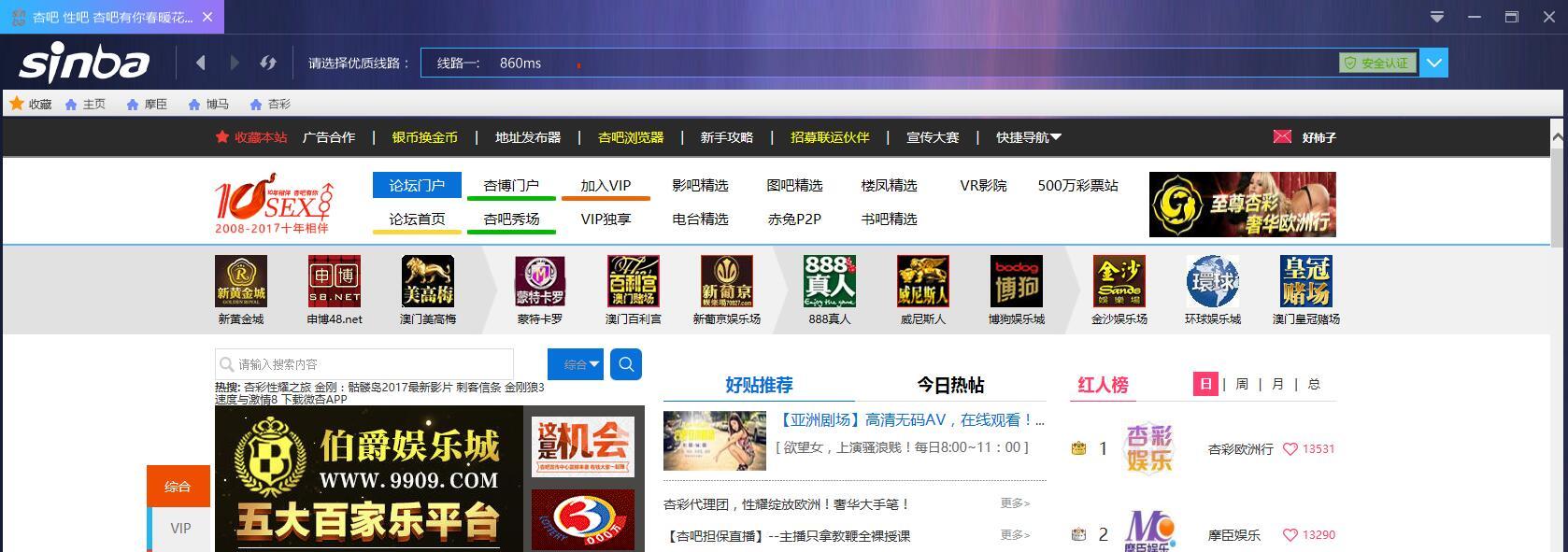Viewport: 1568px width, 552px height.
Task: Click the 澳门美高梅 lion icon
Action: (428, 281)
